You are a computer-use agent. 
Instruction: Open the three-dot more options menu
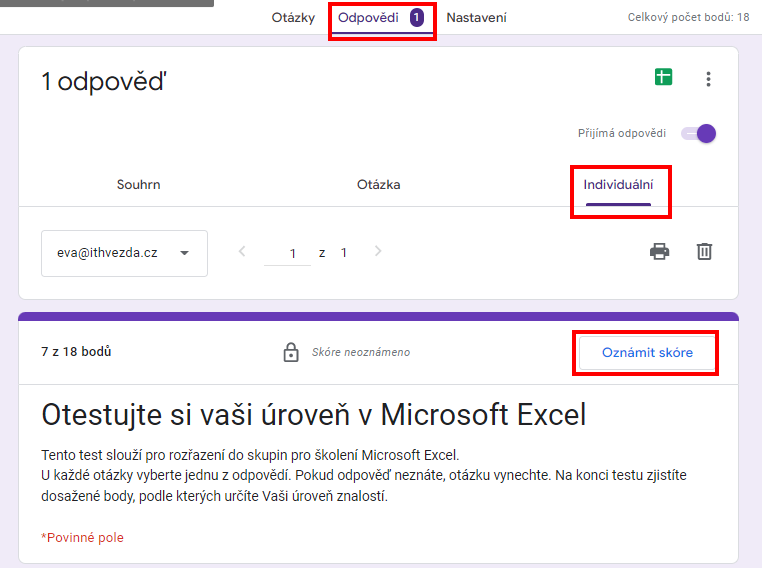click(x=709, y=79)
